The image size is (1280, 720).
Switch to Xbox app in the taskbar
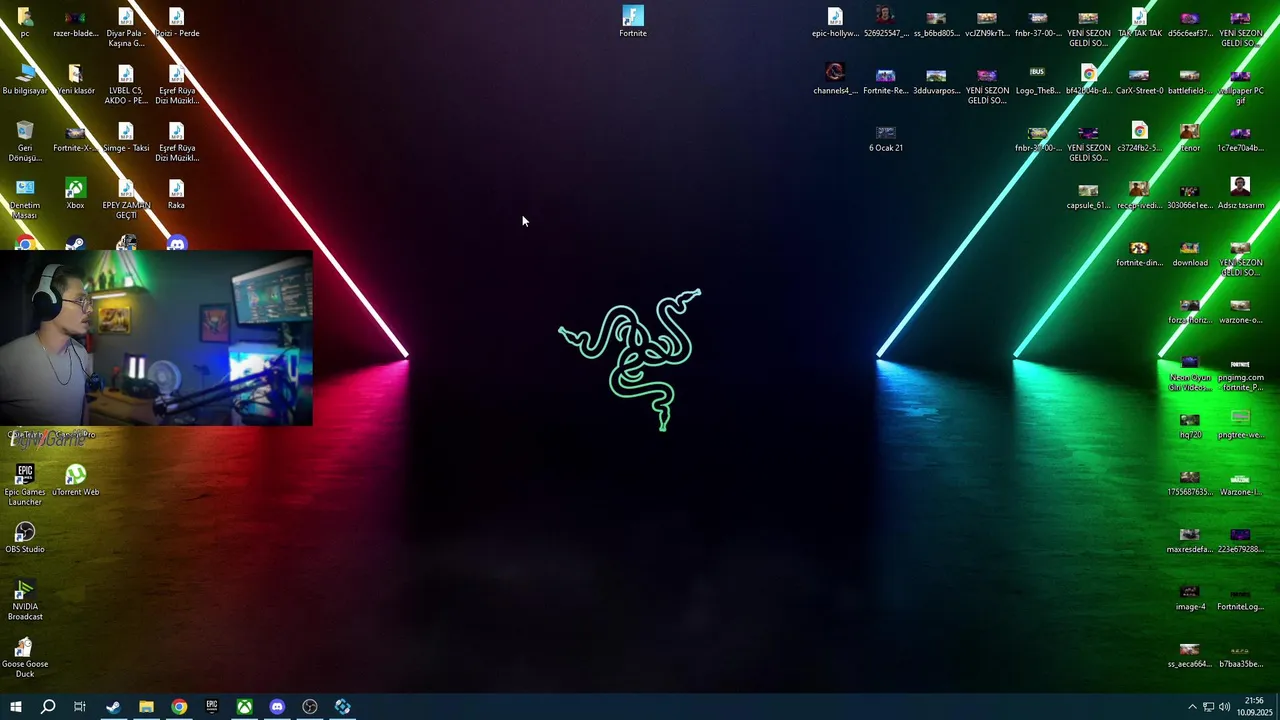pyautogui.click(x=244, y=707)
